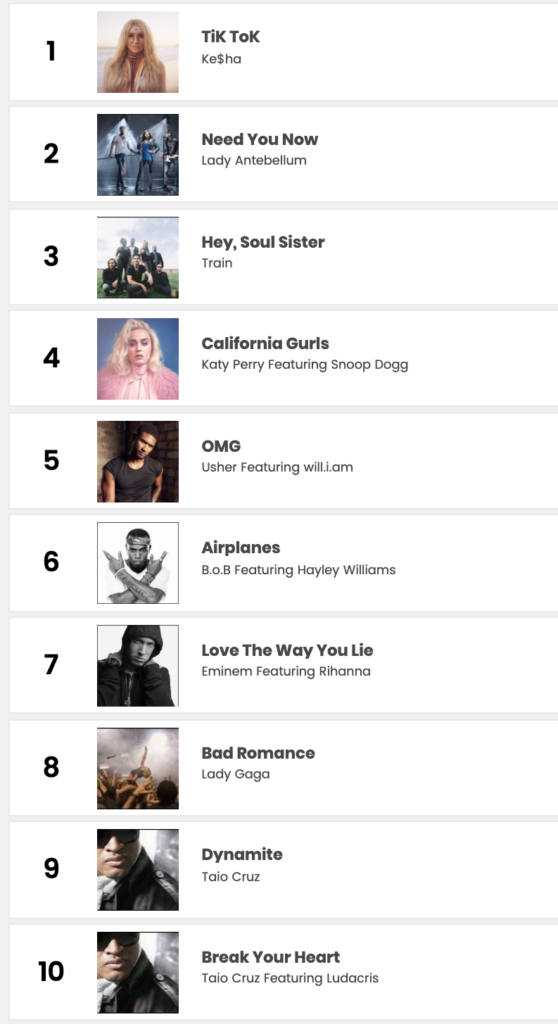Open Hey, Soul Sister song title
Image resolution: width=558 pixels, height=1024 pixels.
click(263, 242)
